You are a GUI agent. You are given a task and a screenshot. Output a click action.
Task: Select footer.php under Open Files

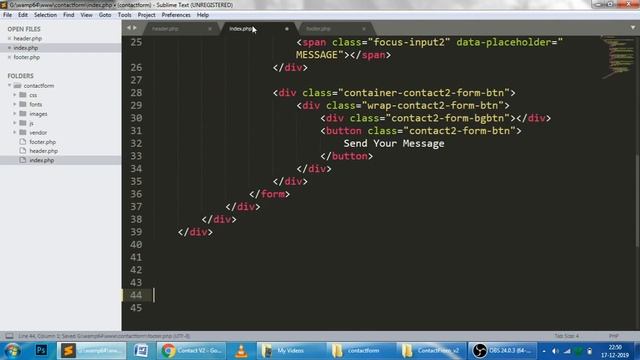coord(27,57)
